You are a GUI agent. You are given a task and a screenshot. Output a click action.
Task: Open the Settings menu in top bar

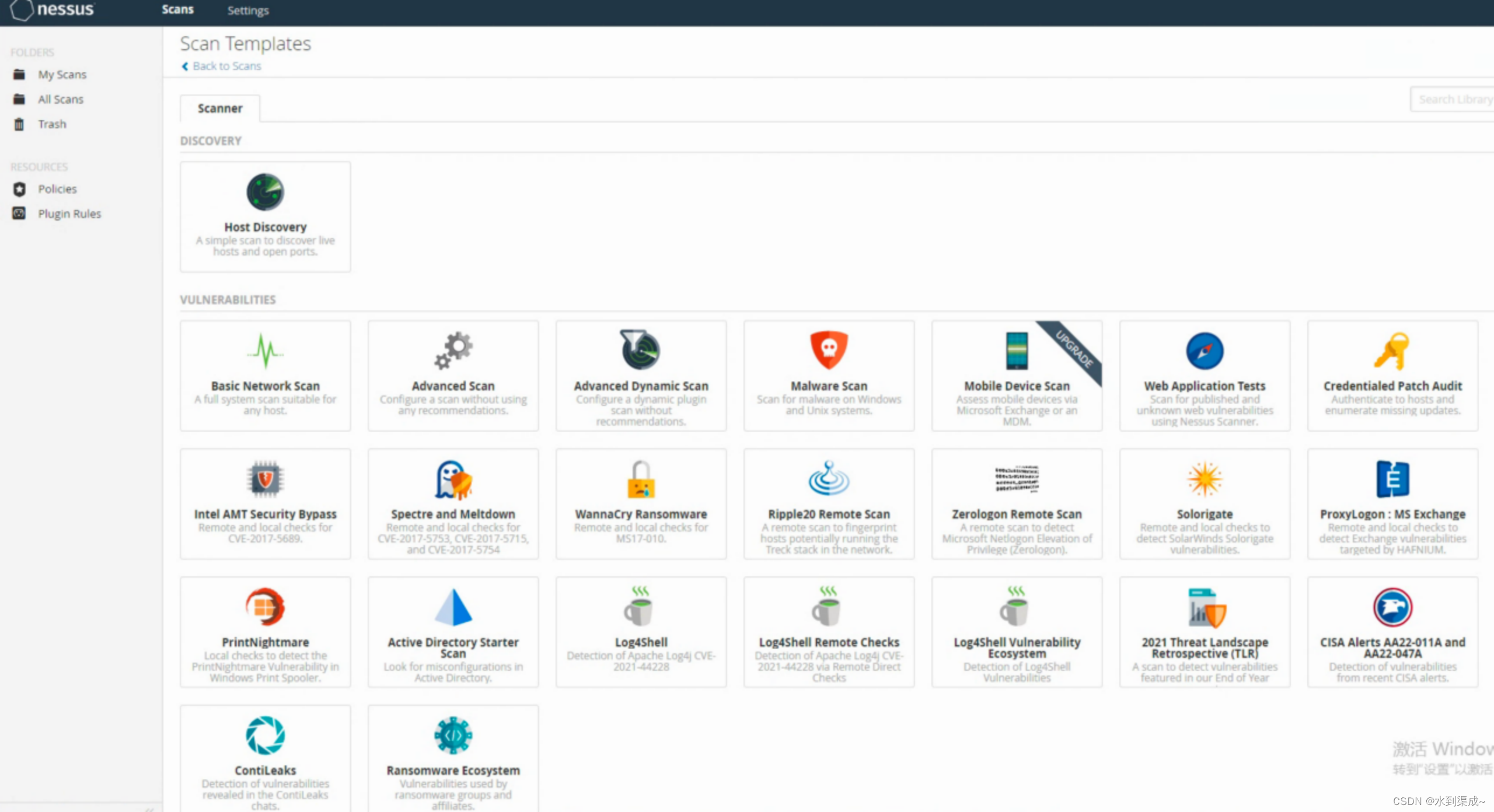[x=248, y=10]
